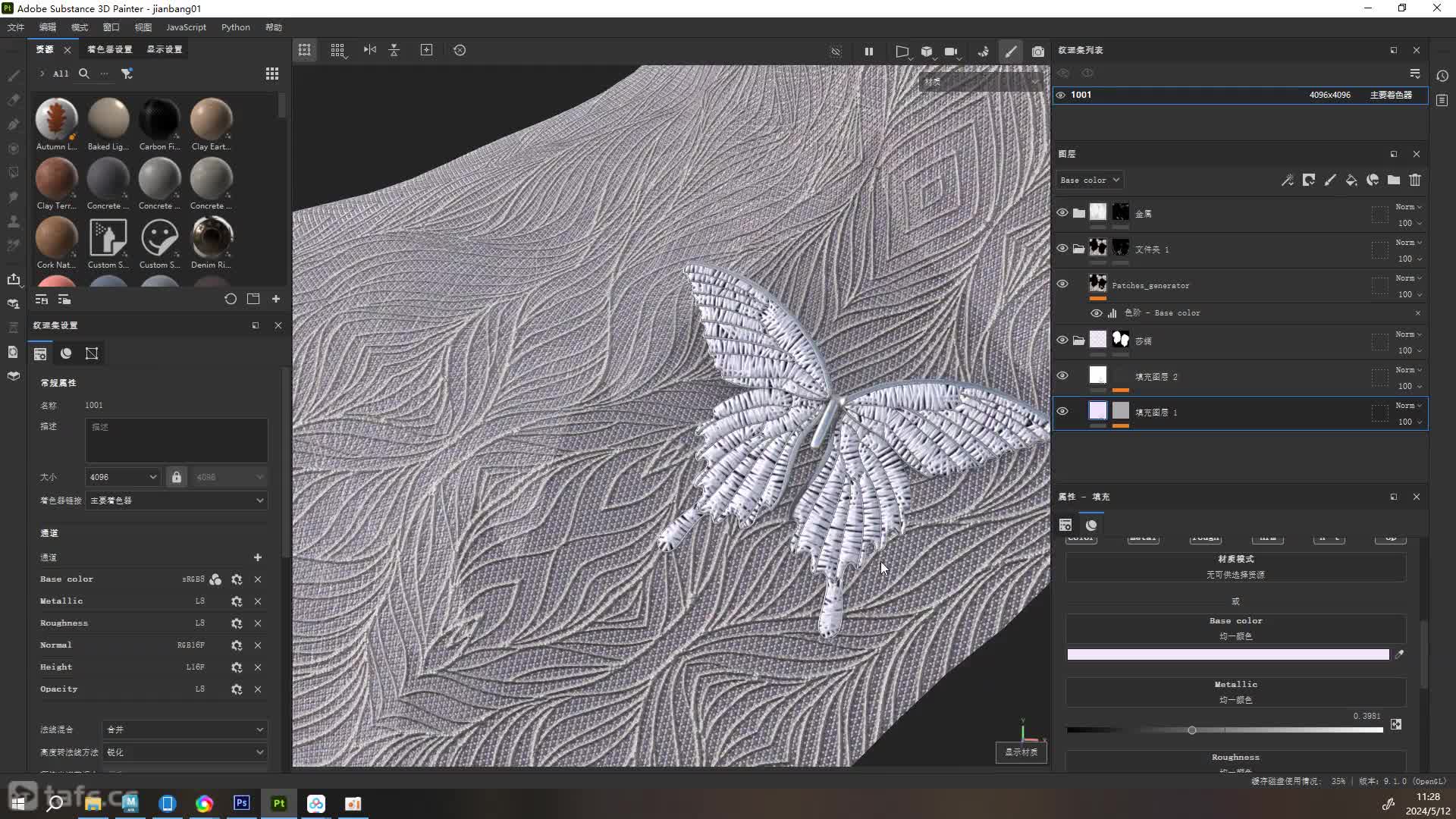
Task: Open the 编辑 menu
Action: (48, 27)
